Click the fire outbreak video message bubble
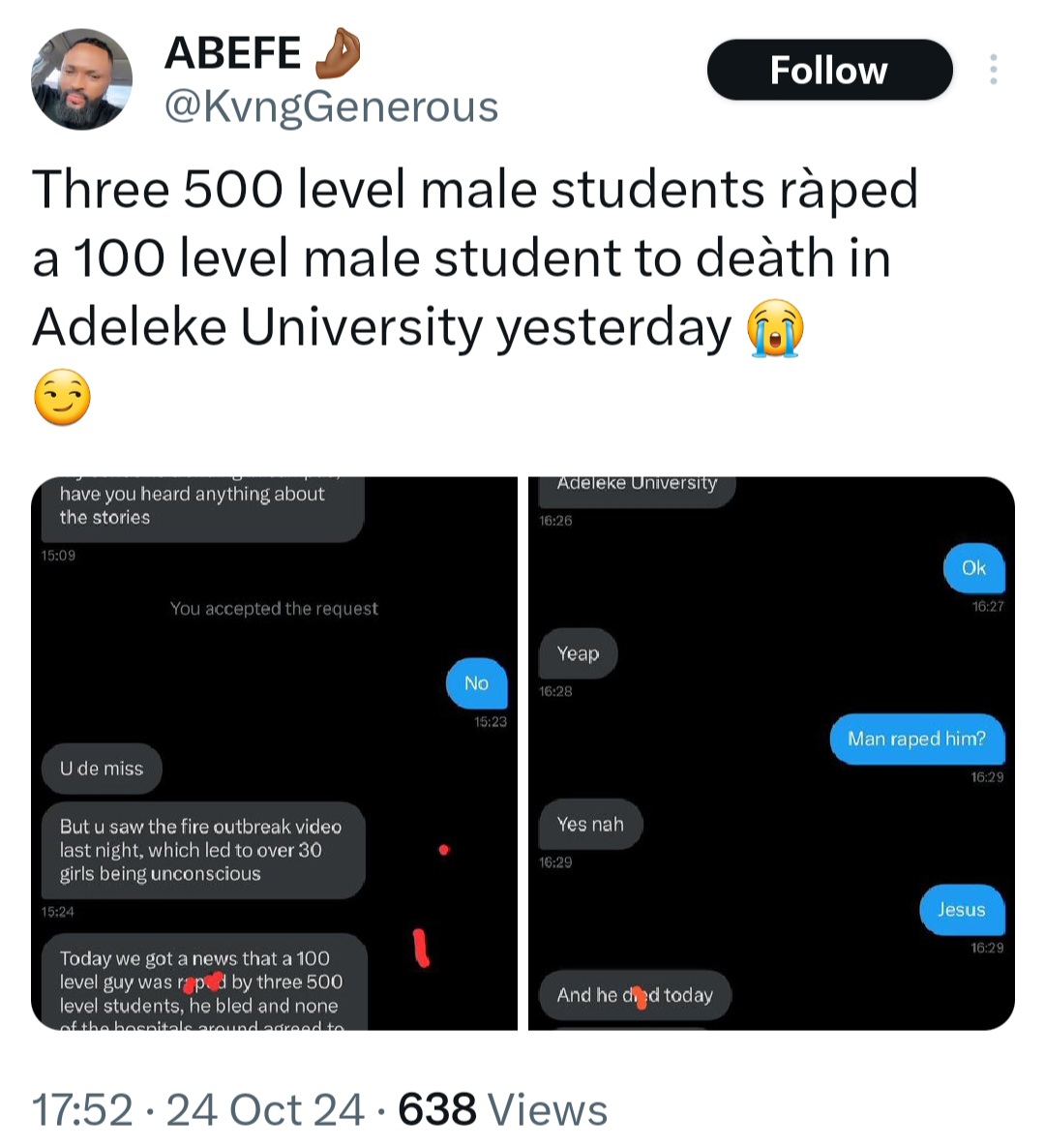The height and width of the screenshot is (1148, 1045). coord(201,850)
